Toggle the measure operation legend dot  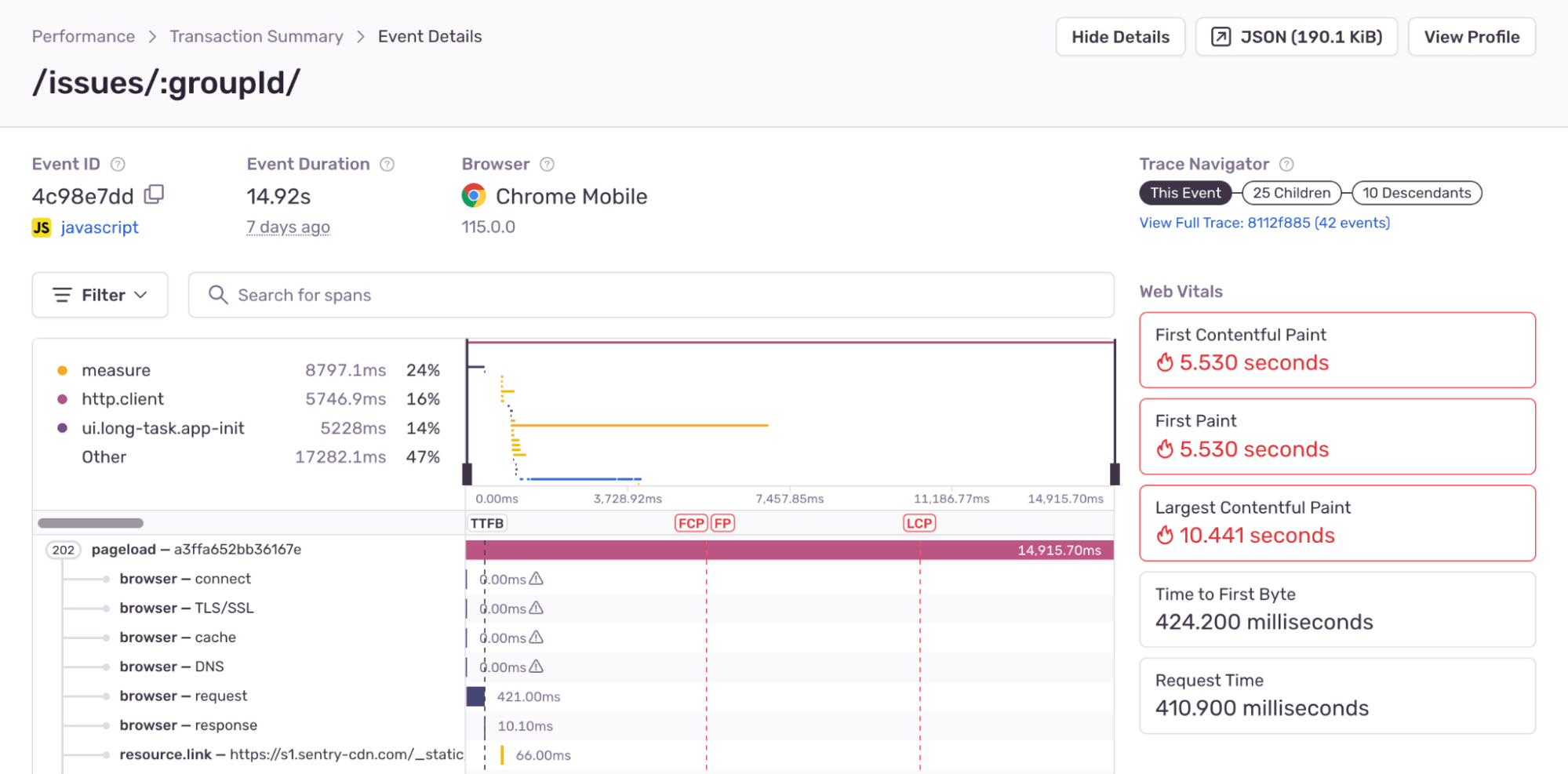pyautogui.click(x=63, y=370)
